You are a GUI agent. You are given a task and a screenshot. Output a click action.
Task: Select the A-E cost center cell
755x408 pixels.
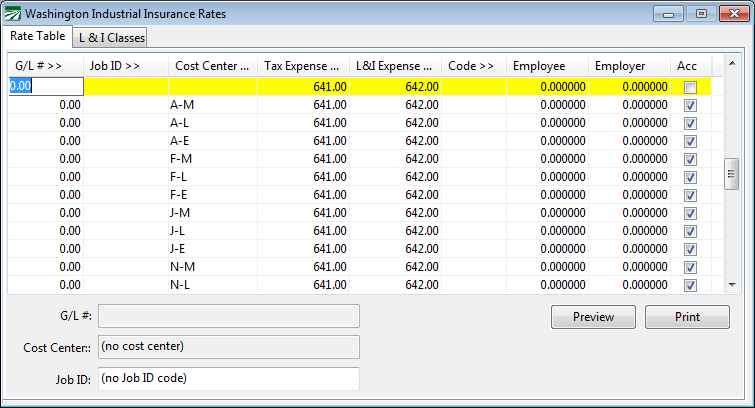pos(213,141)
